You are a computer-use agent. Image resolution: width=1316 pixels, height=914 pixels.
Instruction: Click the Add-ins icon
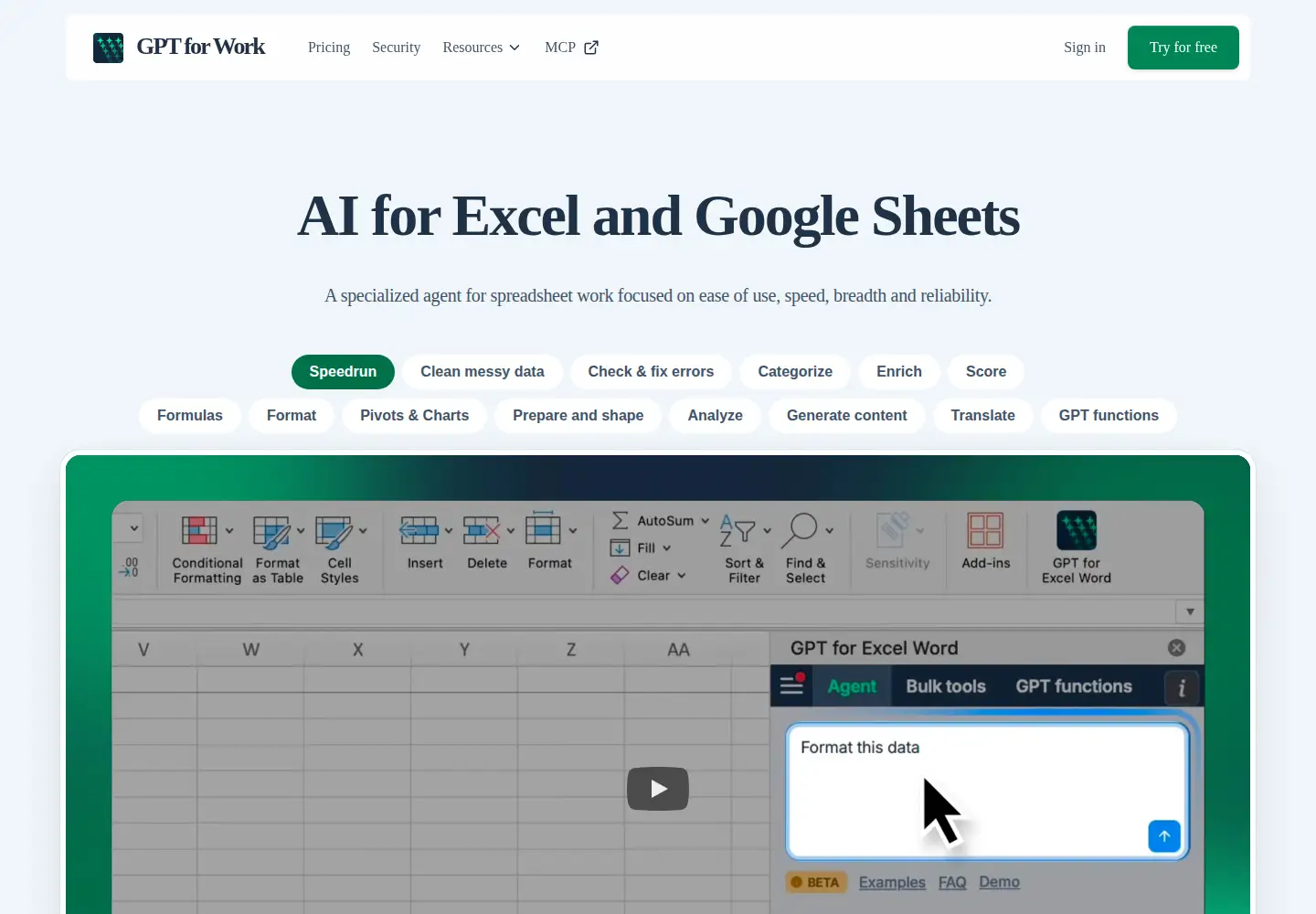click(985, 530)
